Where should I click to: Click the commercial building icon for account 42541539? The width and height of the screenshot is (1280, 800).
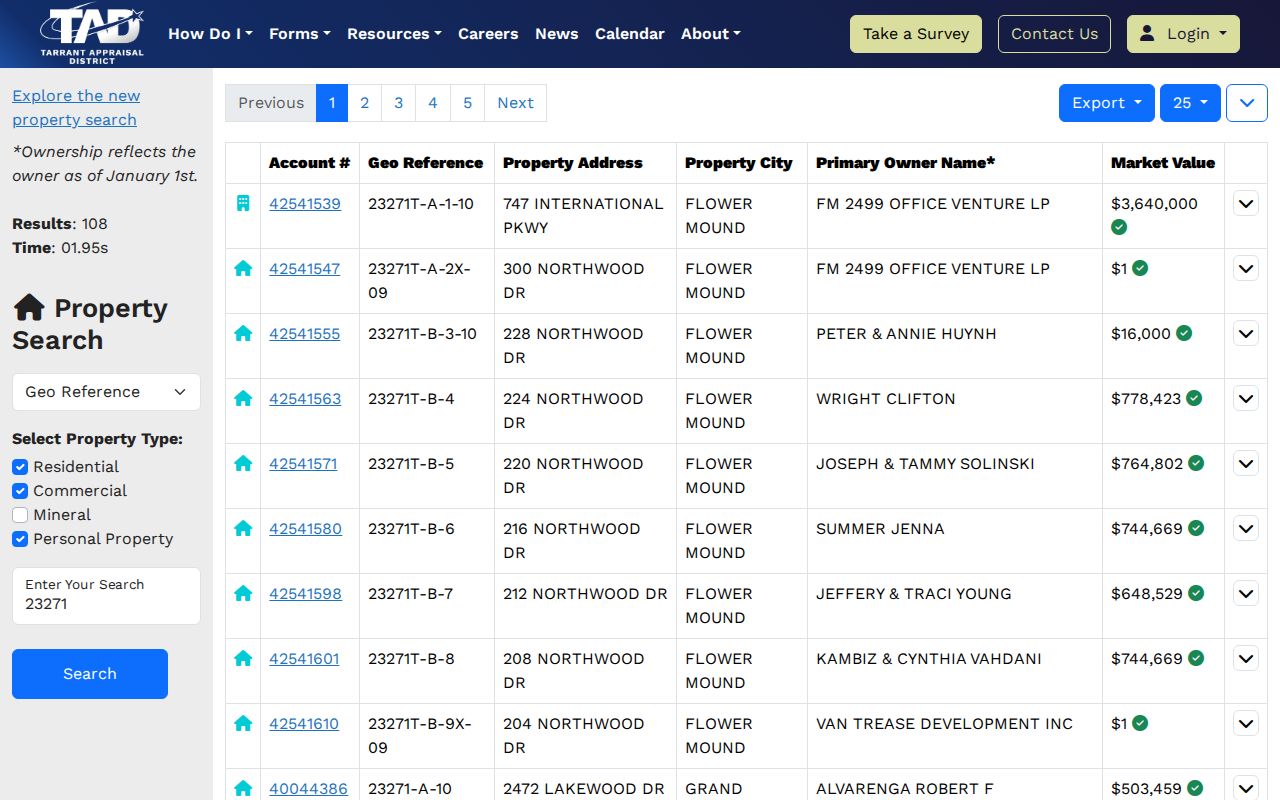242,204
